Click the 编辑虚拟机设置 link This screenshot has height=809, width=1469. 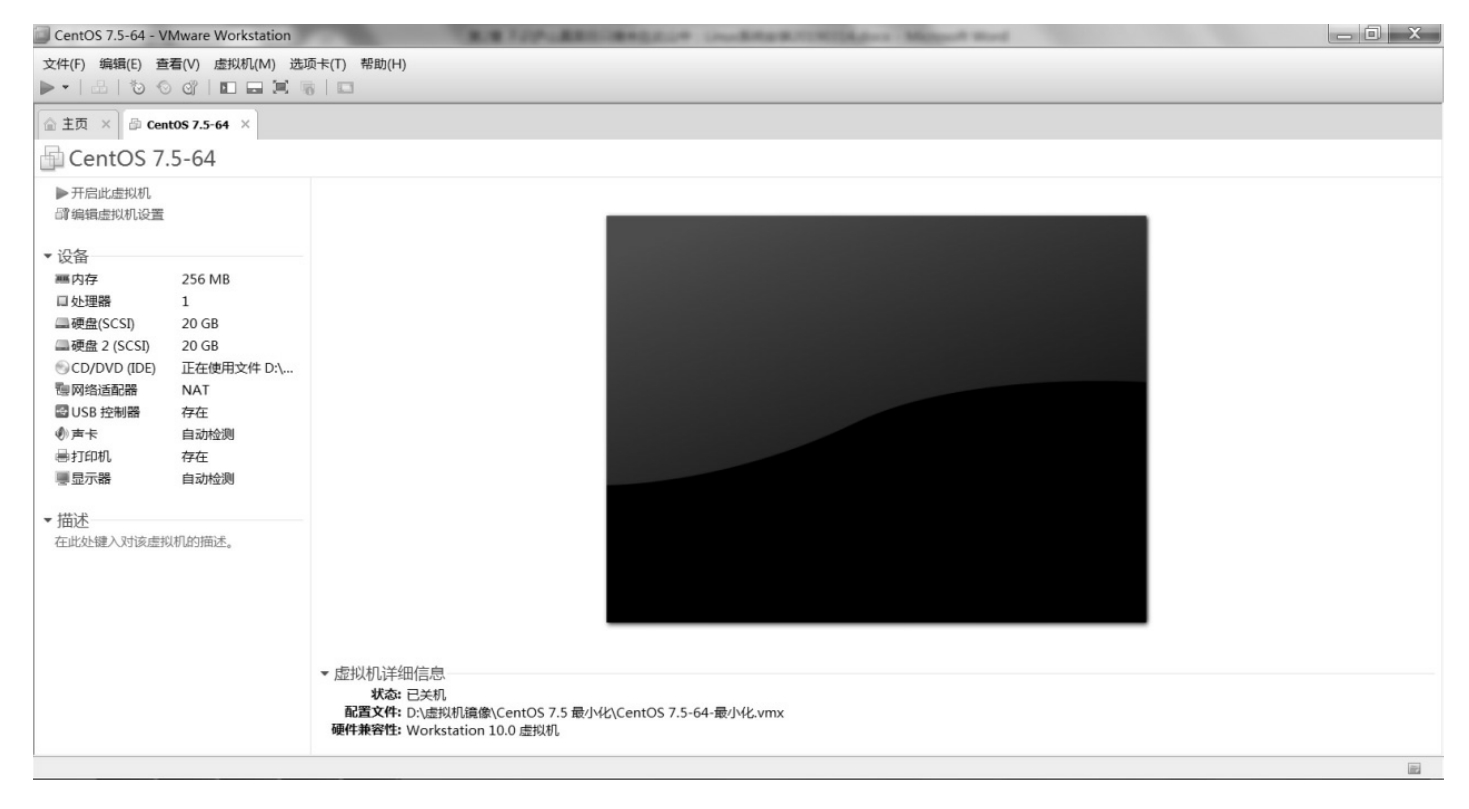tap(110, 214)
